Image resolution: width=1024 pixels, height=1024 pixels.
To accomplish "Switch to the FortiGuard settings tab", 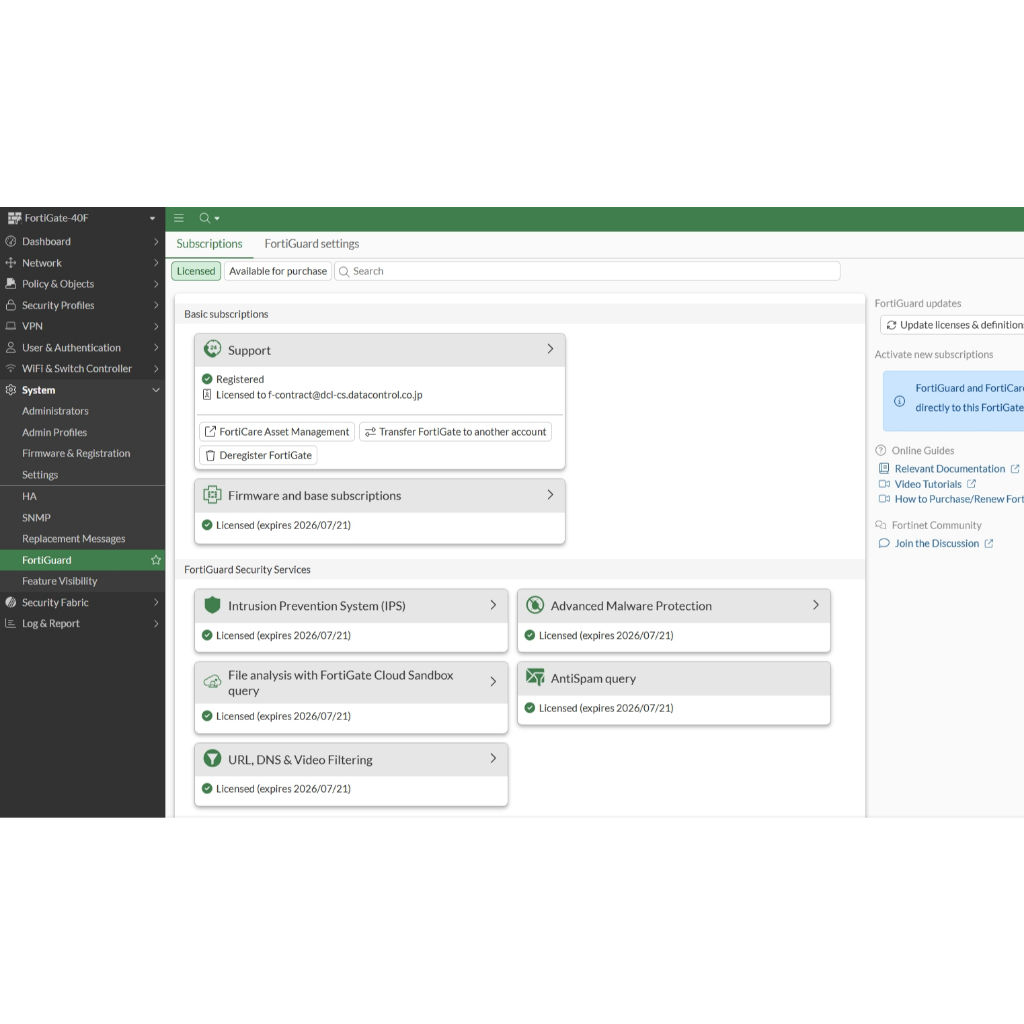I will 311,244.
